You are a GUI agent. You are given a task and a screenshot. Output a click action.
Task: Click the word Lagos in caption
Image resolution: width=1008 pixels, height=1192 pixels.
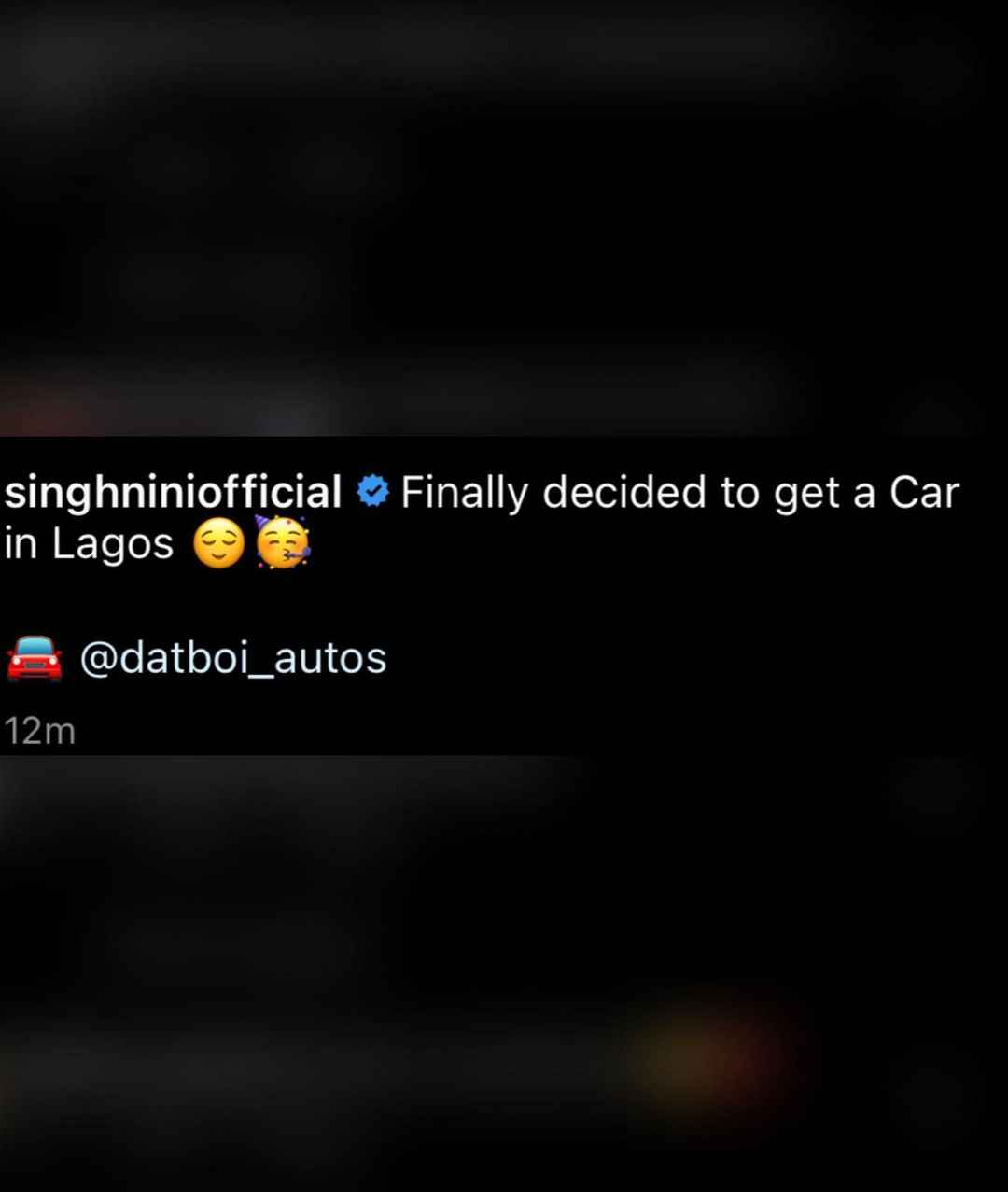[x=113, y=546]
